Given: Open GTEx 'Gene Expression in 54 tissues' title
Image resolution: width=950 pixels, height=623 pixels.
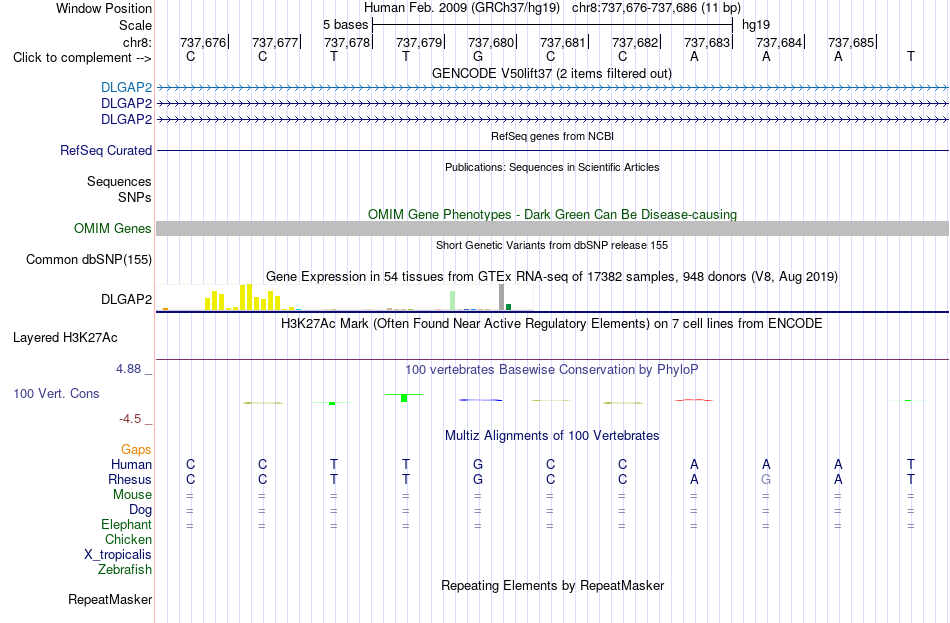Looking at the screenshot, I should click(x=552, y=277).
